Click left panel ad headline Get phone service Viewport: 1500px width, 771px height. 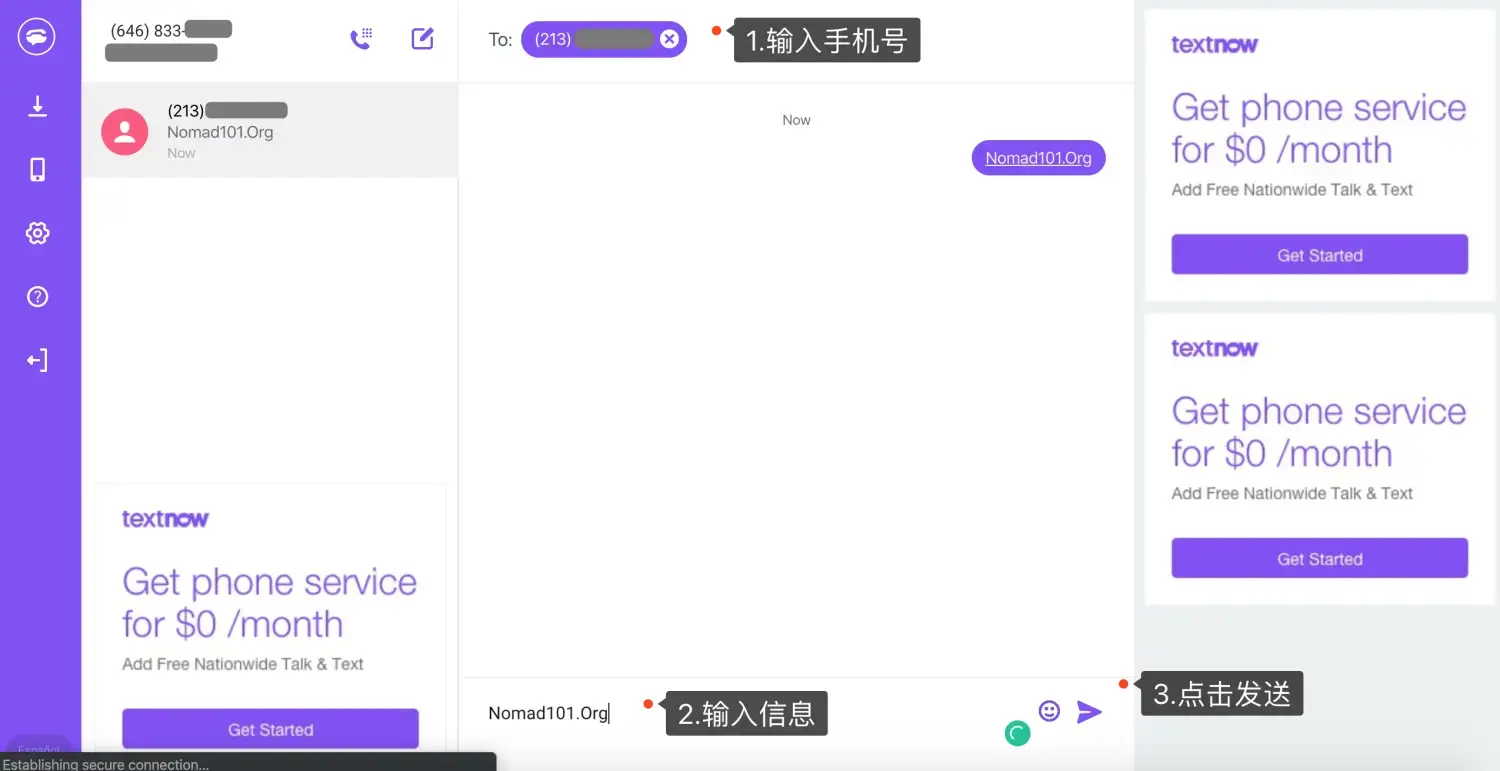tap(269, 603)
